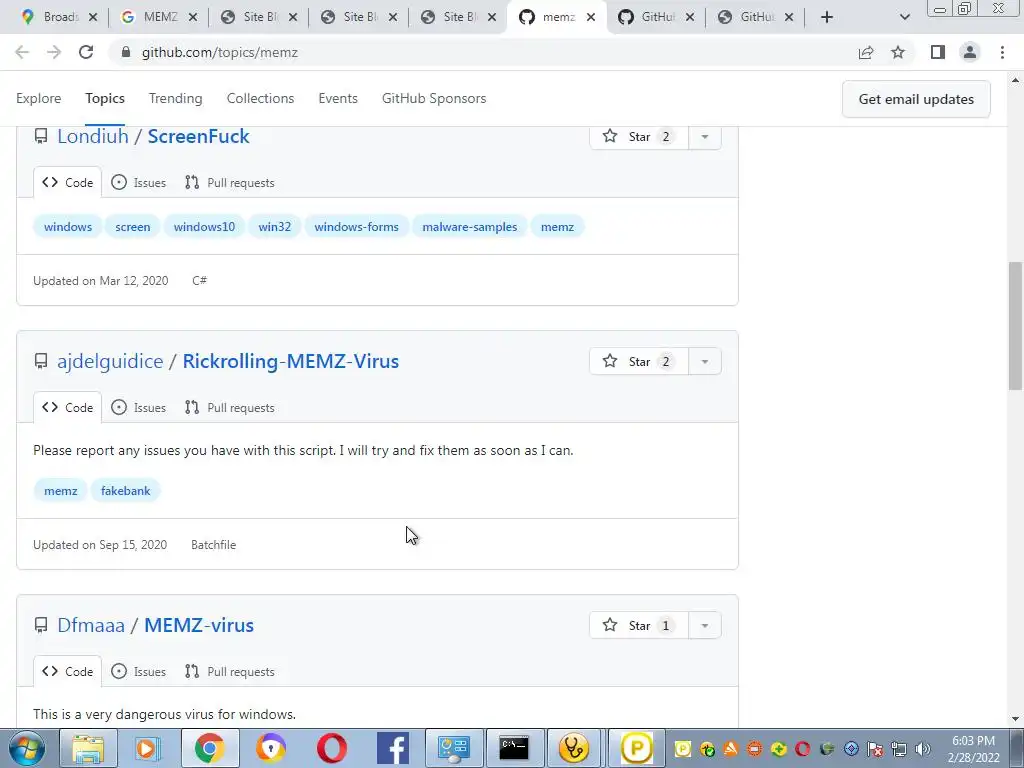This screenshot has height=768, width=1024.
Task: Open File Explorer from taskbar
Action: pyautogui.click(x=88, y=748)
